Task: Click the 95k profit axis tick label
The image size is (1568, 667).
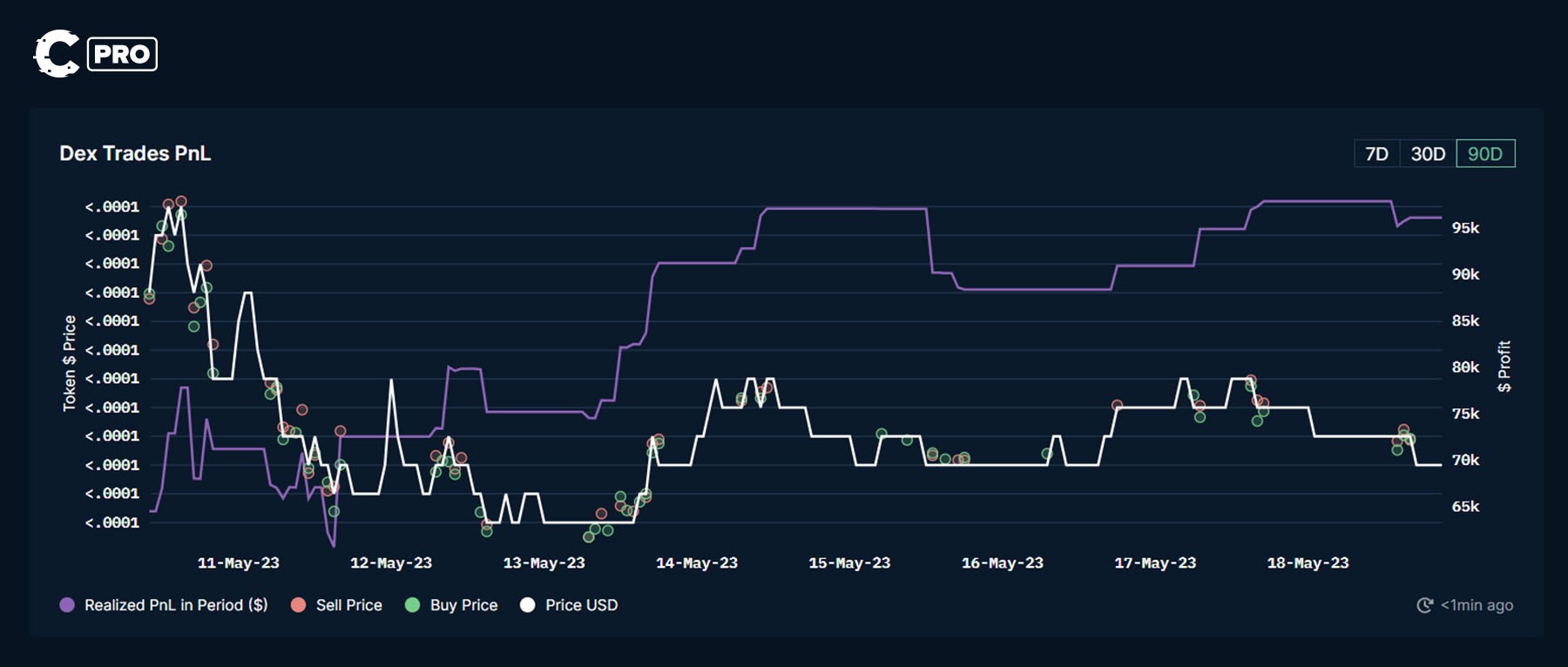Action: (x=1465, y=228)
